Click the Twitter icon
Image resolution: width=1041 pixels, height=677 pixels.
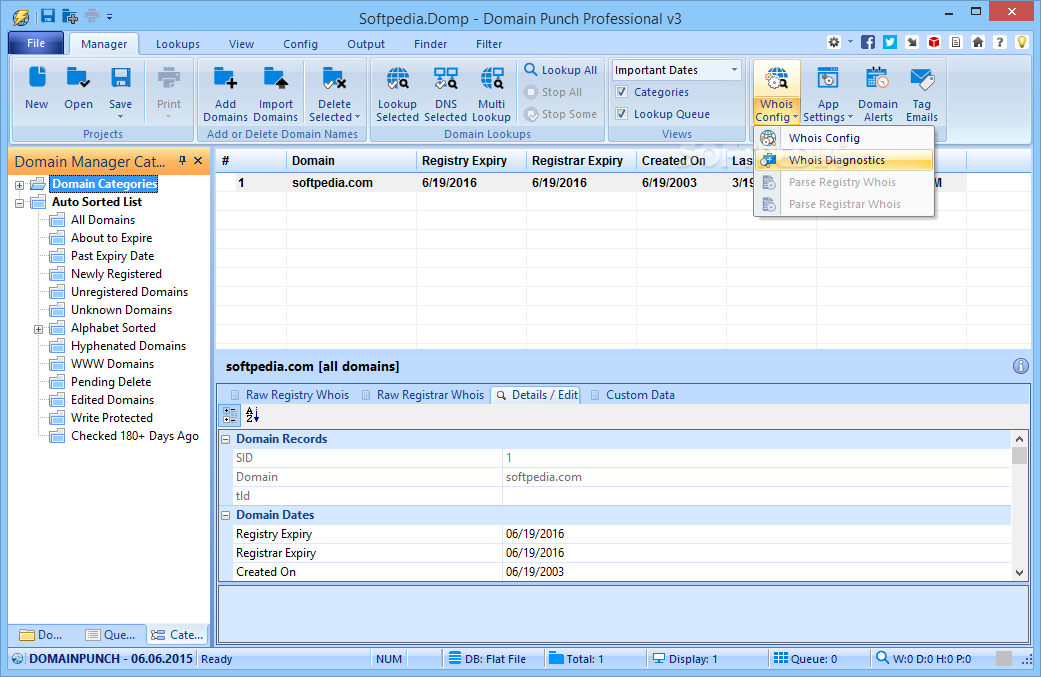[890, 42]
